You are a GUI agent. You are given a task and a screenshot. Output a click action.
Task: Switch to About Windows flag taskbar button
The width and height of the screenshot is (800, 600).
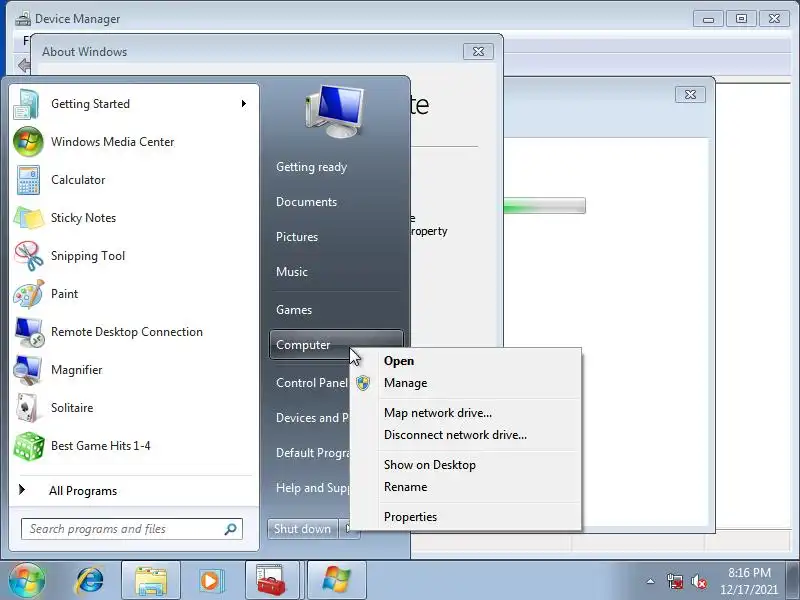pyautogui.click(x=337, y=581)
